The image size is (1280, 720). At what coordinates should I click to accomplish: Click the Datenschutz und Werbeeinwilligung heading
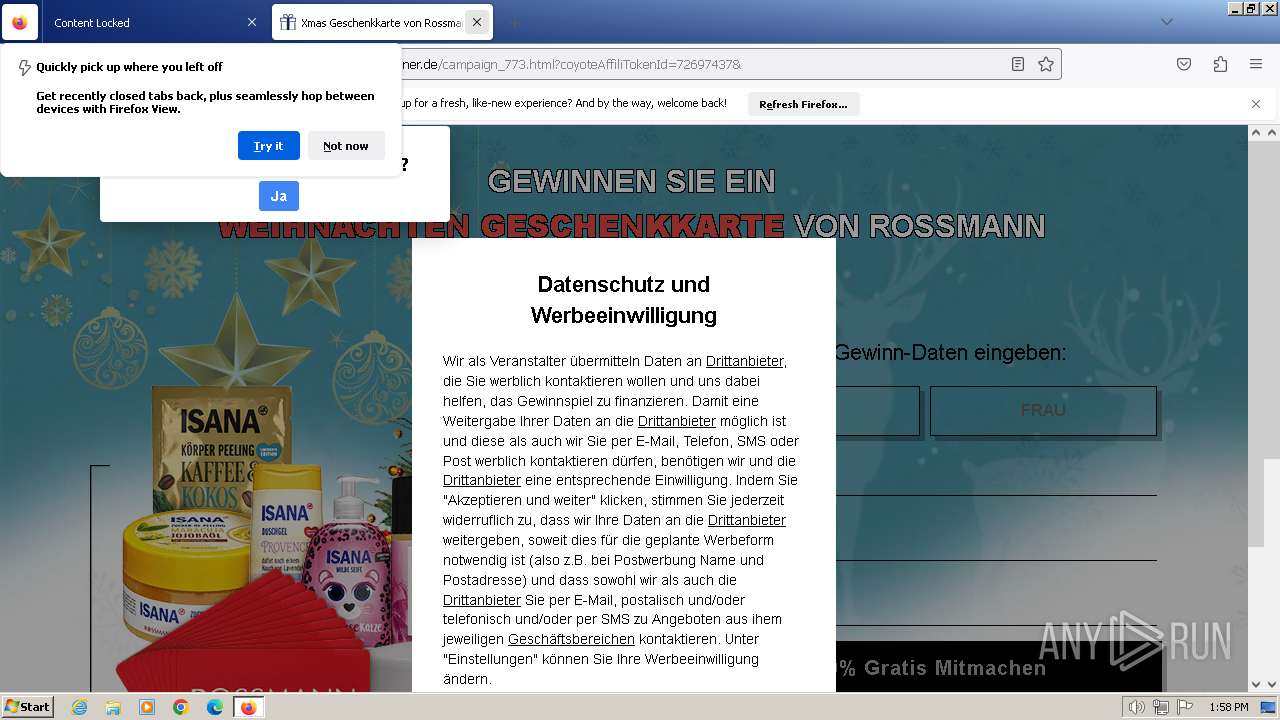tap(624, 300)
